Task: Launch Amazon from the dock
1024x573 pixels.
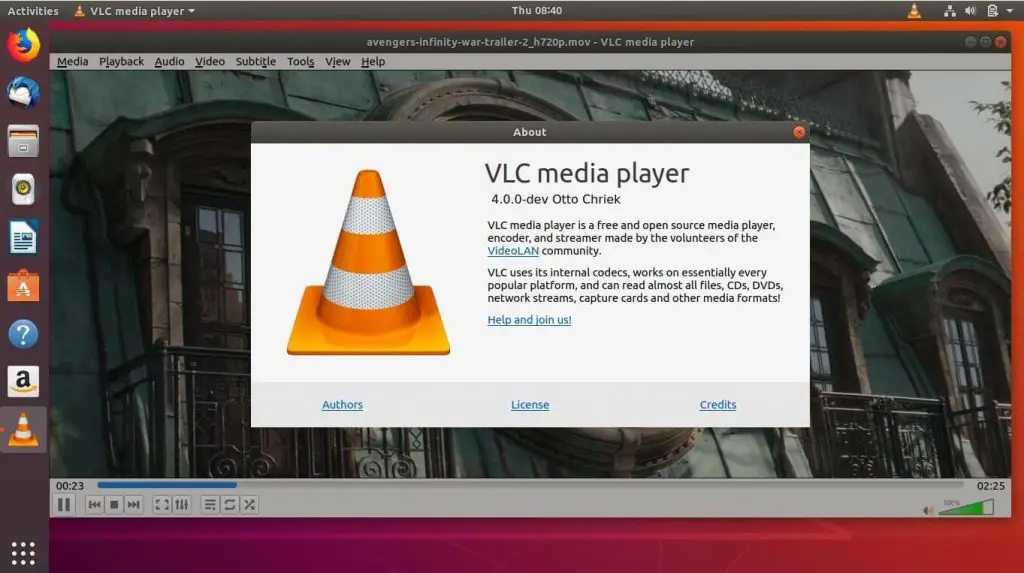Action: (24, 382)
